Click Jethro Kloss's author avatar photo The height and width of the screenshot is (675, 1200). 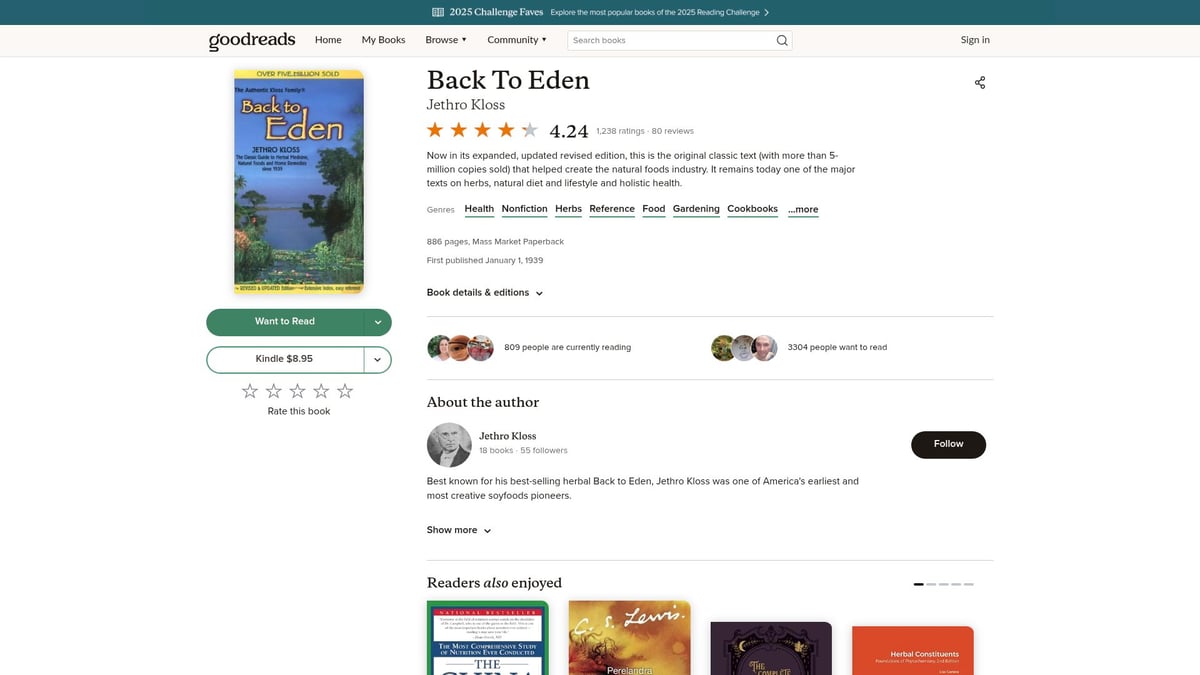click(x=448, y=444)
